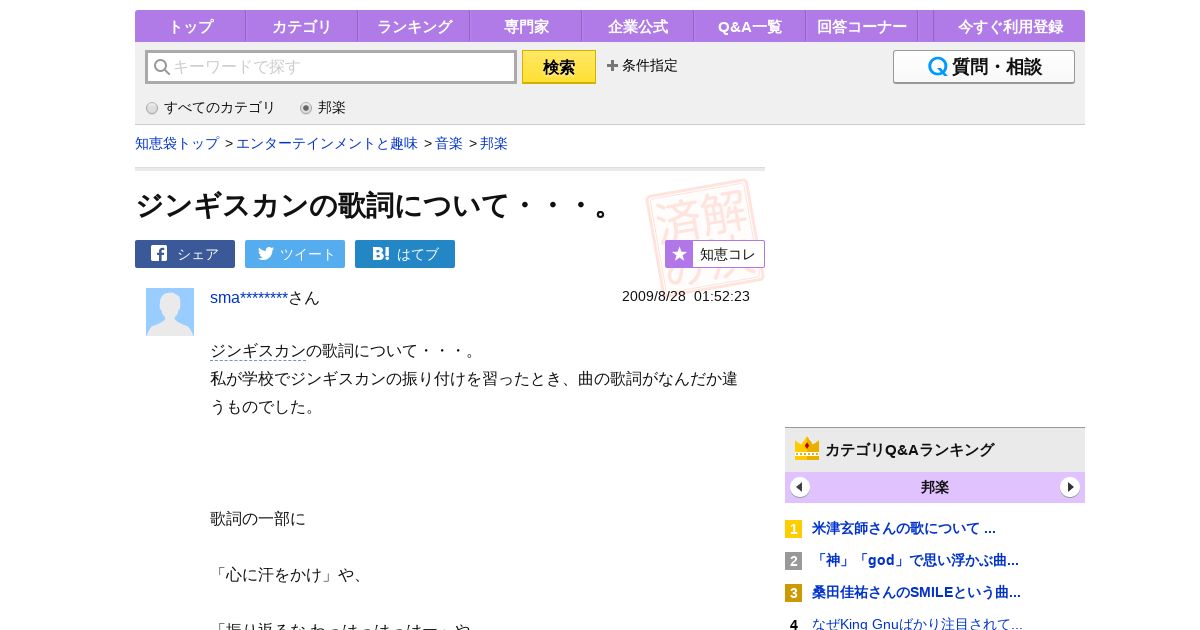Screen dimensions: 1200x630
Task: Click the post timestamp 2009/8/28 01:52:23
Action: click(x=686, y=296)
